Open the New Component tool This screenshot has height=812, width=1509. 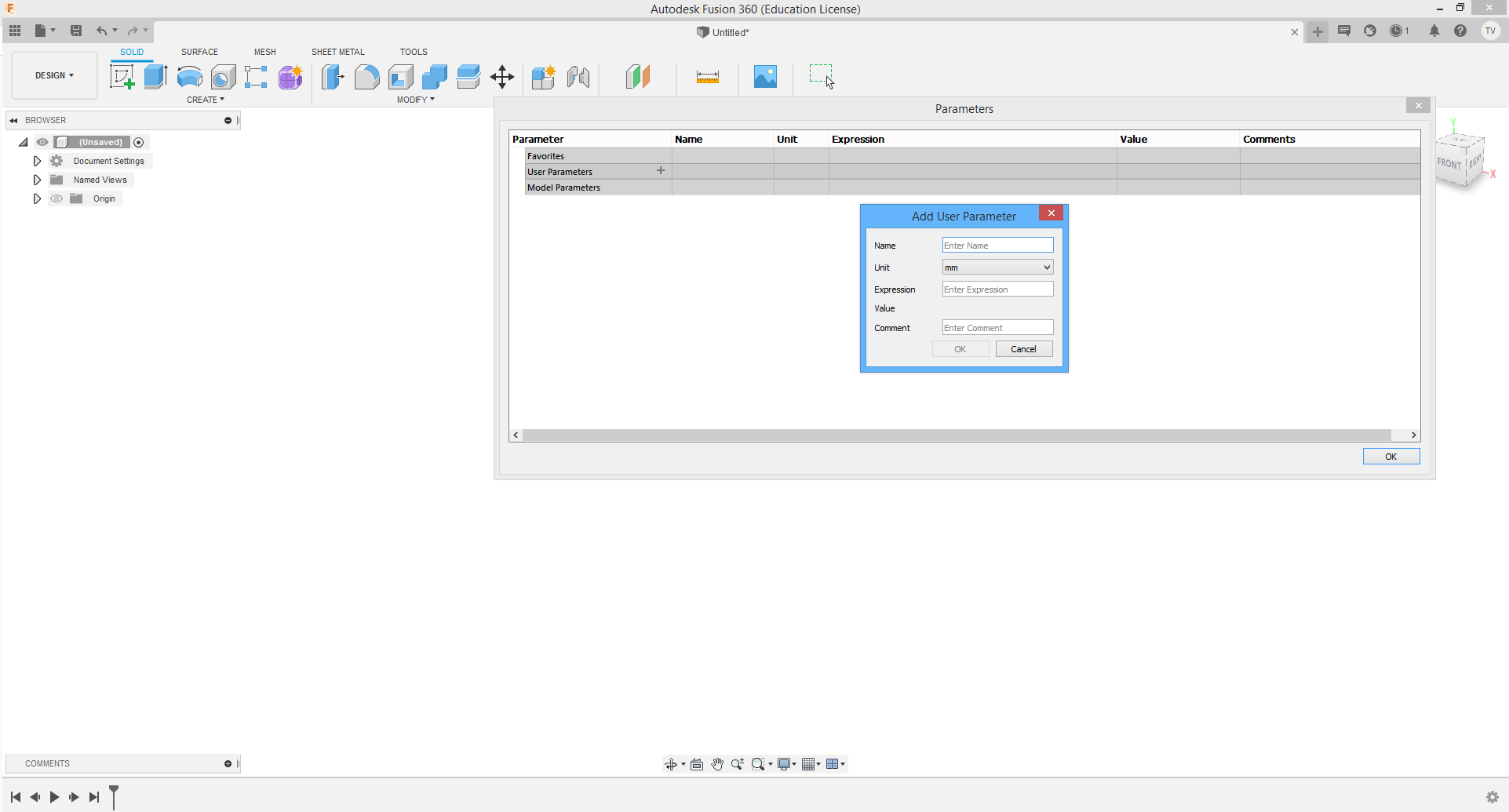point(543,77)
